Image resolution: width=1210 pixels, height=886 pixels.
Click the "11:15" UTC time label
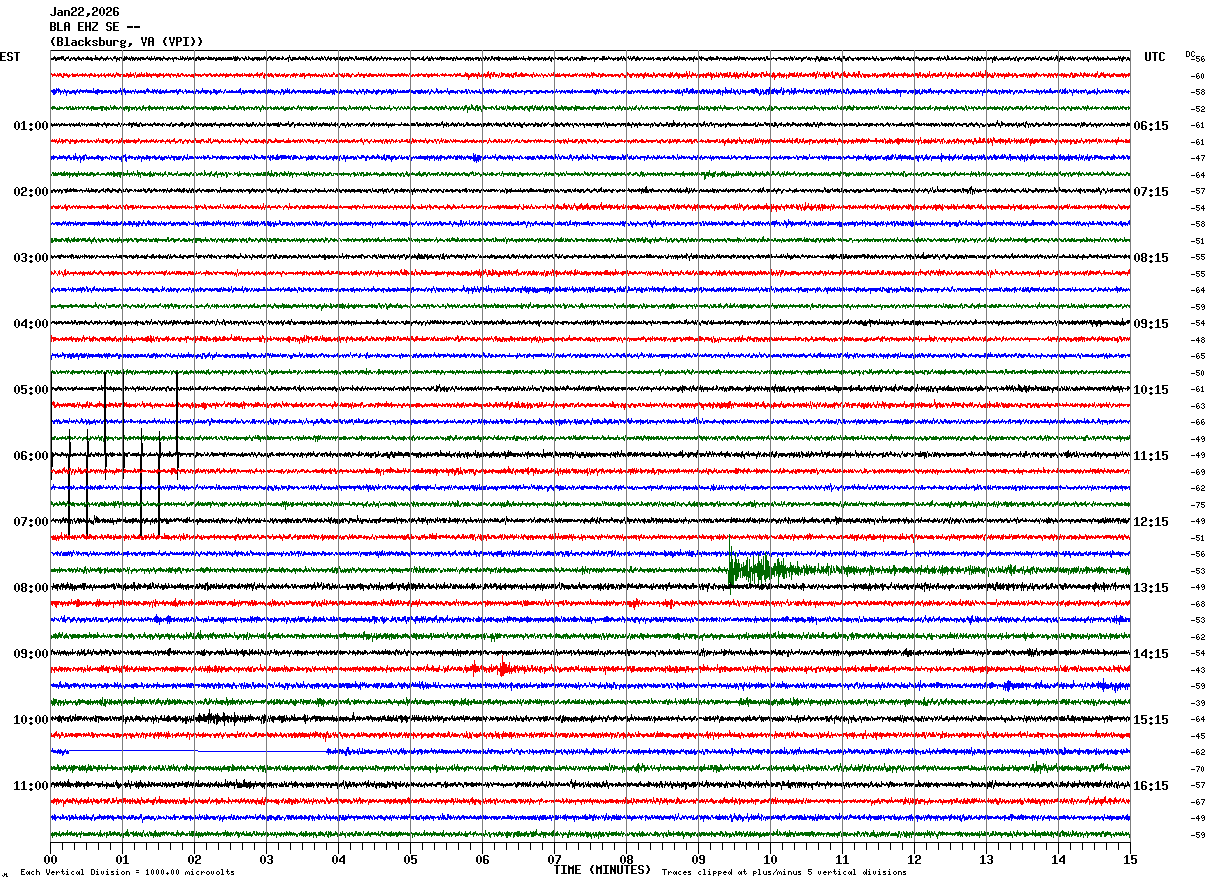tap(1151, 456)
